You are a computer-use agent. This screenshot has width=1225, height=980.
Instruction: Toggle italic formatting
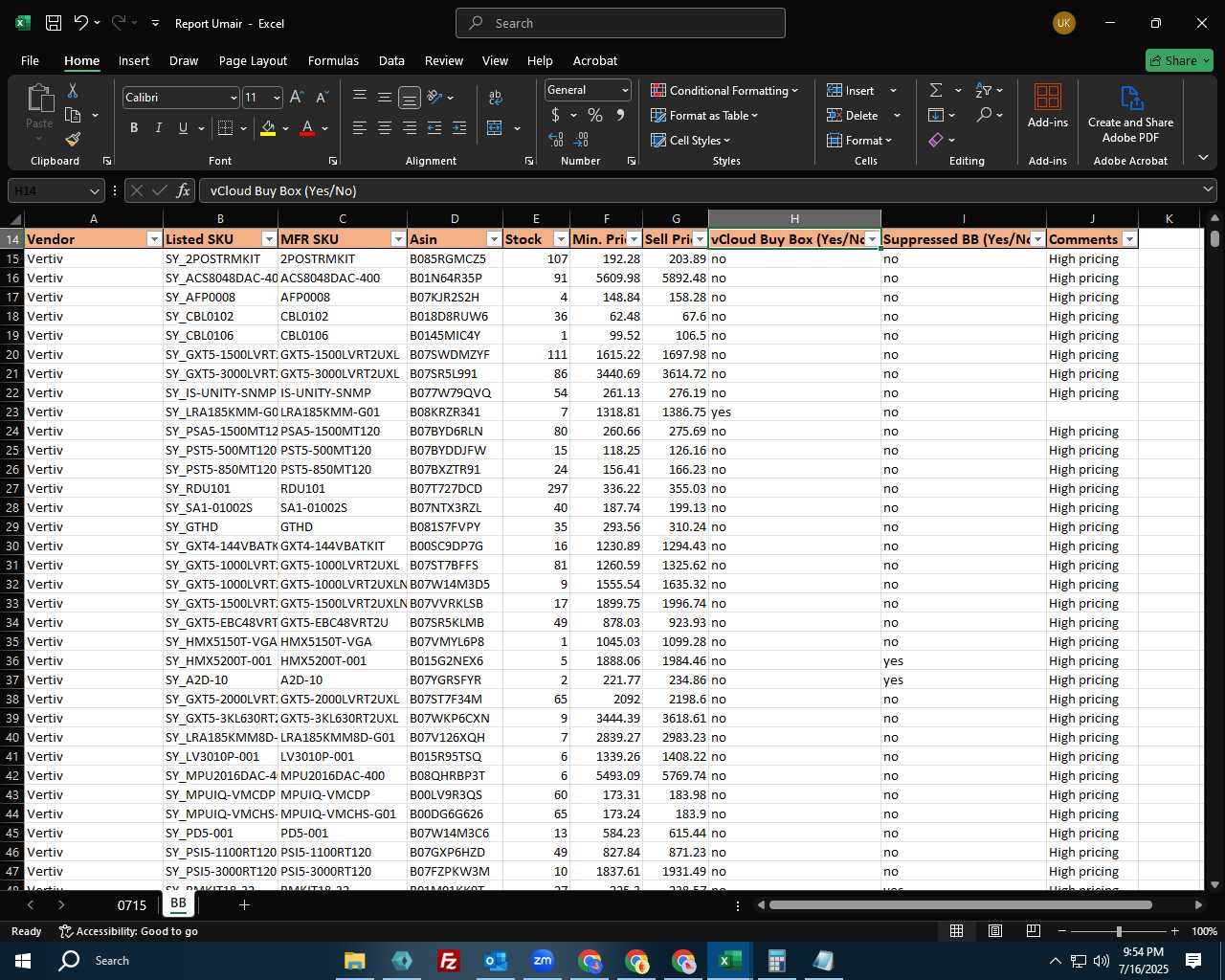(158, 127)
